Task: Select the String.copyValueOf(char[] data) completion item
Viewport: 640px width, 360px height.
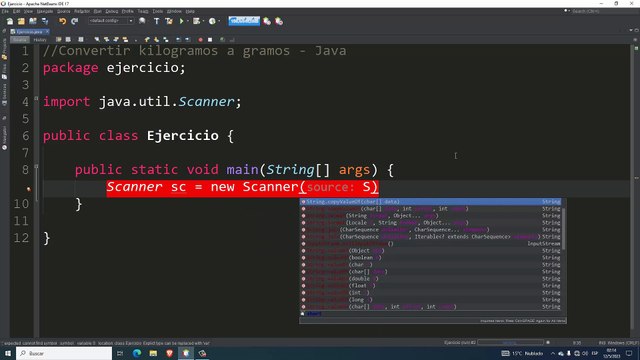Action: (431, 202)
